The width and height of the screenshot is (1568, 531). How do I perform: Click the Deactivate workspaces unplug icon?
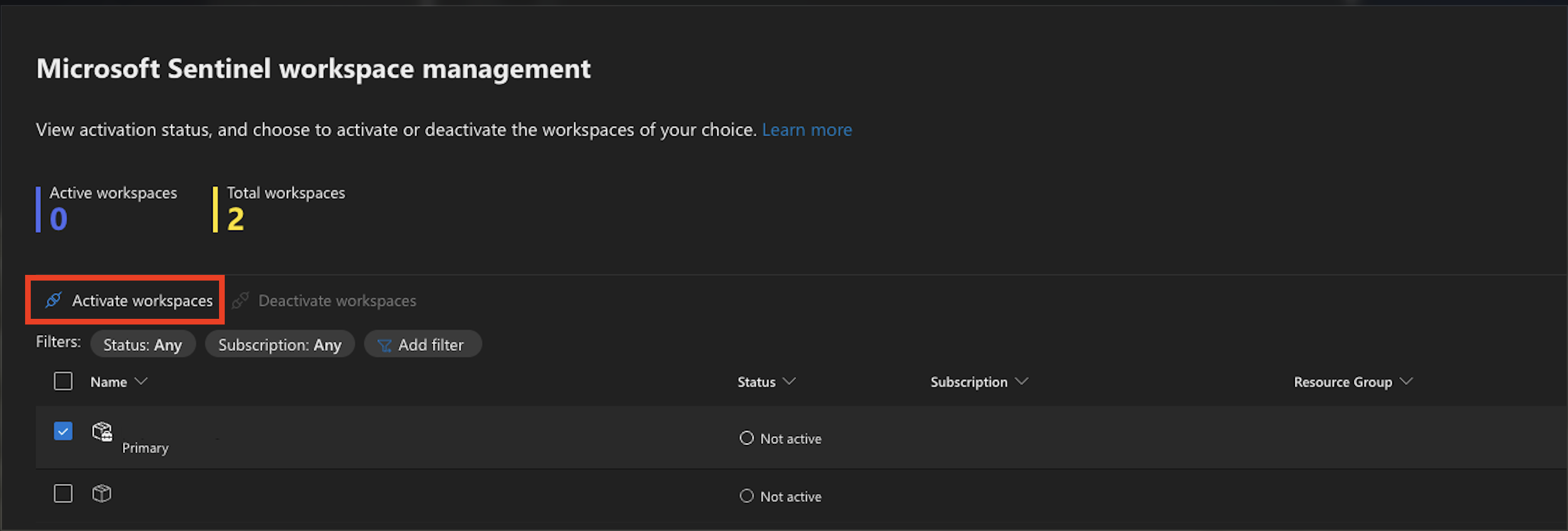[240, 300]
